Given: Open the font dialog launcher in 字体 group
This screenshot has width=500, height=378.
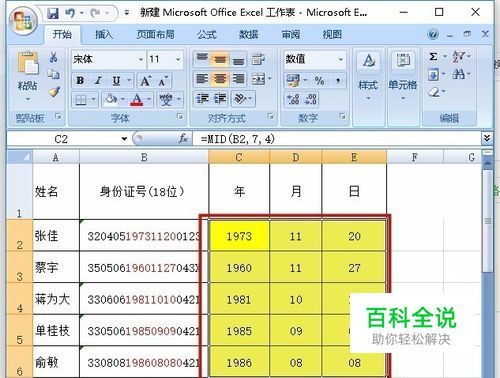Looking at the screenshot, I should [x=180, y=116].
